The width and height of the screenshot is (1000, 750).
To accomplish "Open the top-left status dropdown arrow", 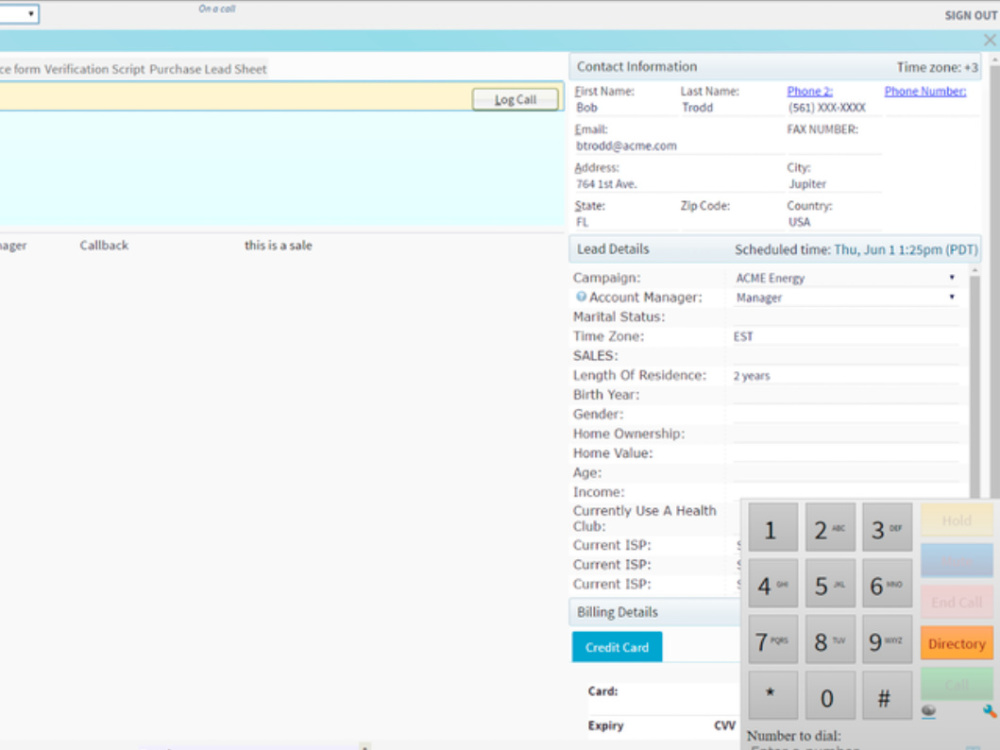I will 30,13.
